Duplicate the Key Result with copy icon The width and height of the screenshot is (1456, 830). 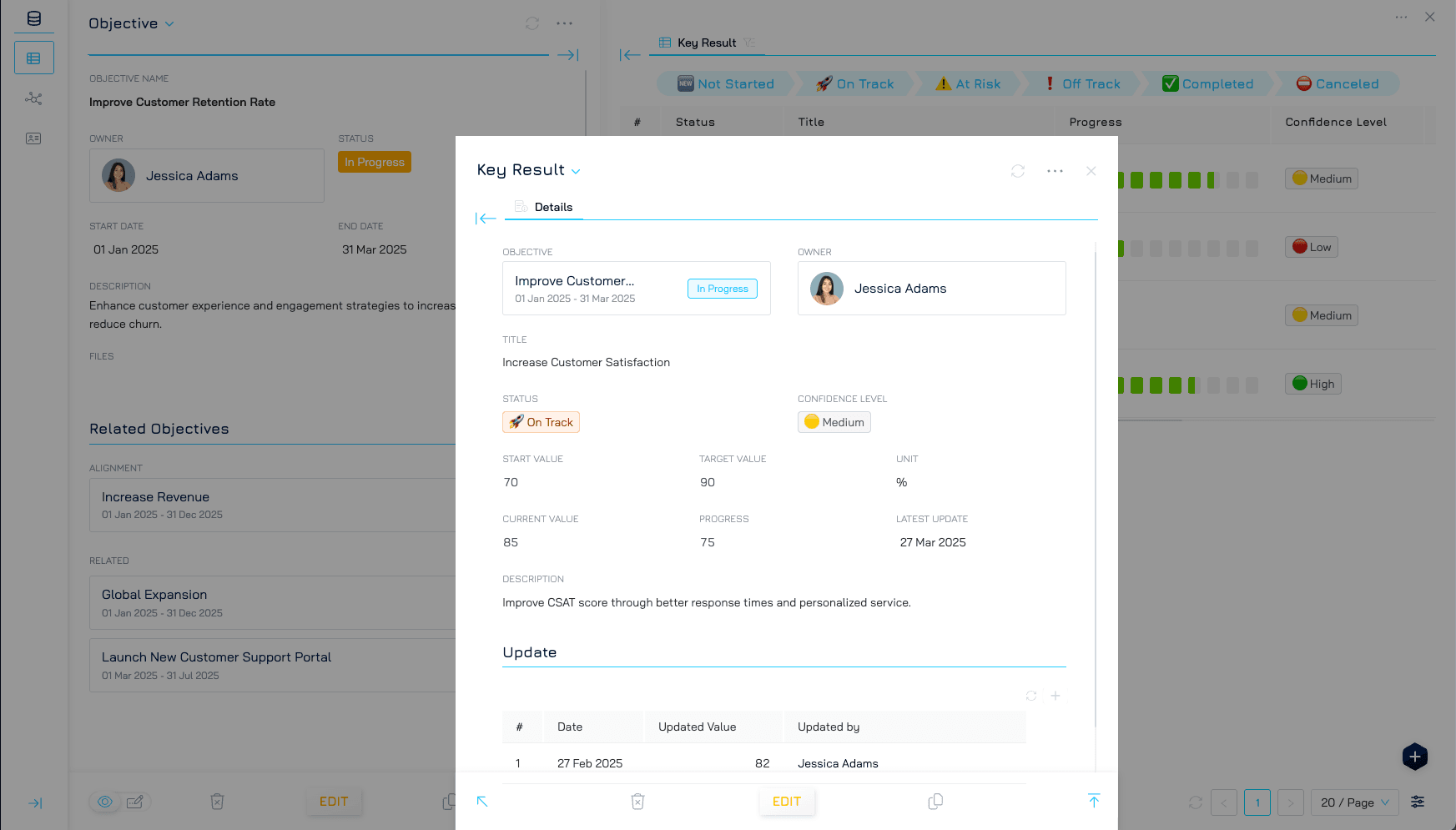(x=935, y=802)
